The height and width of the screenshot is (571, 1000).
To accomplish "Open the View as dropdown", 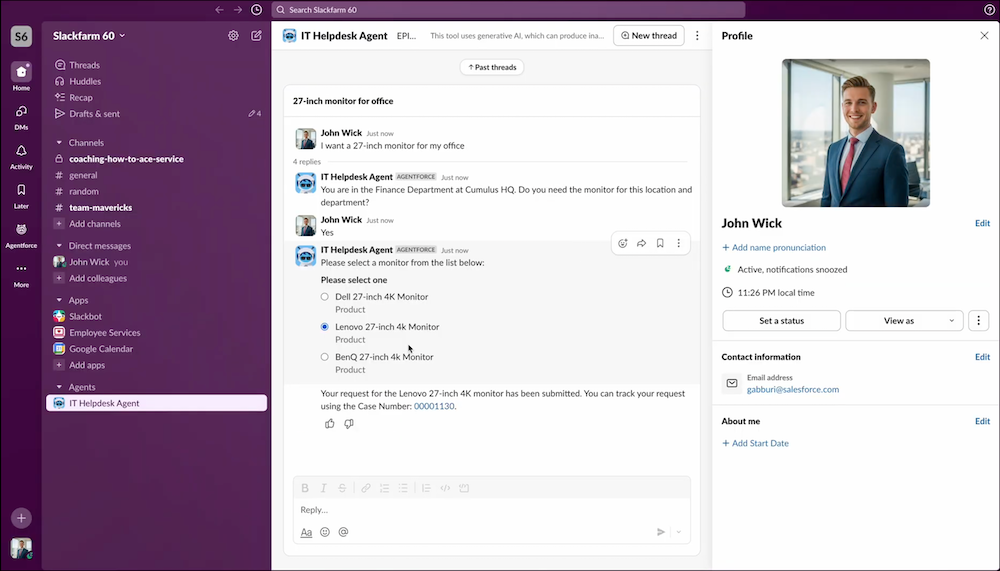I will click(x=904, y=321).
